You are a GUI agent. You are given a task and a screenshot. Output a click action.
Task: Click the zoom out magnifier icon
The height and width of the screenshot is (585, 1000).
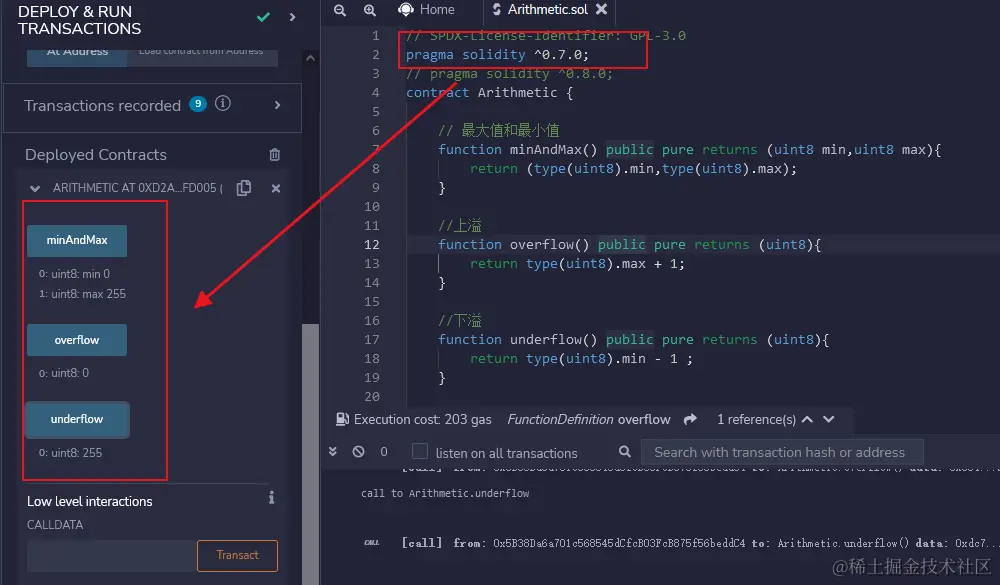pyautogui.click(x=340, y=10)
